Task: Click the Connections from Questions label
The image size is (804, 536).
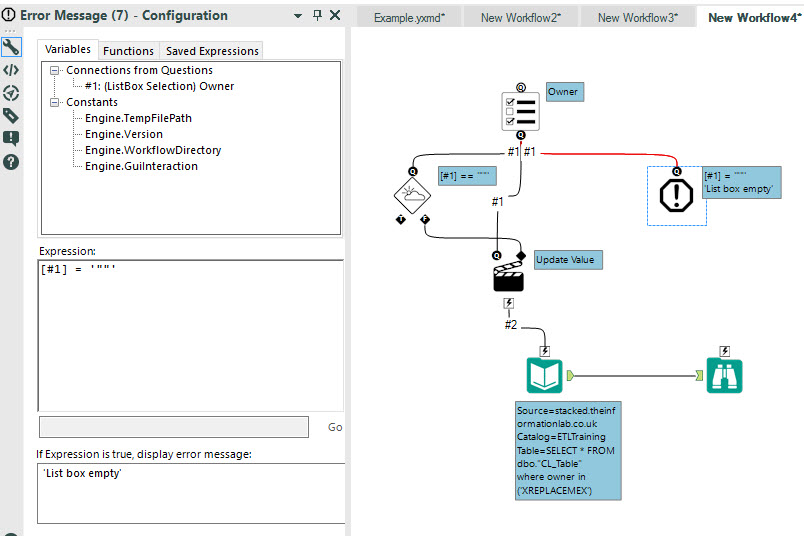Action: point(139,70)
